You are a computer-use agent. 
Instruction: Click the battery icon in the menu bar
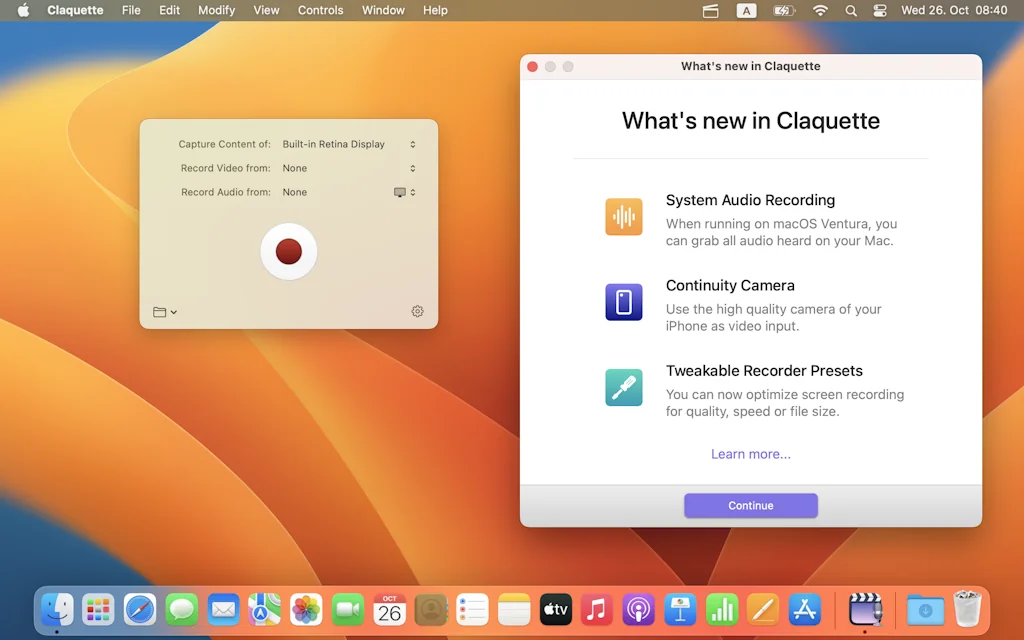click(x=783, y=11)
